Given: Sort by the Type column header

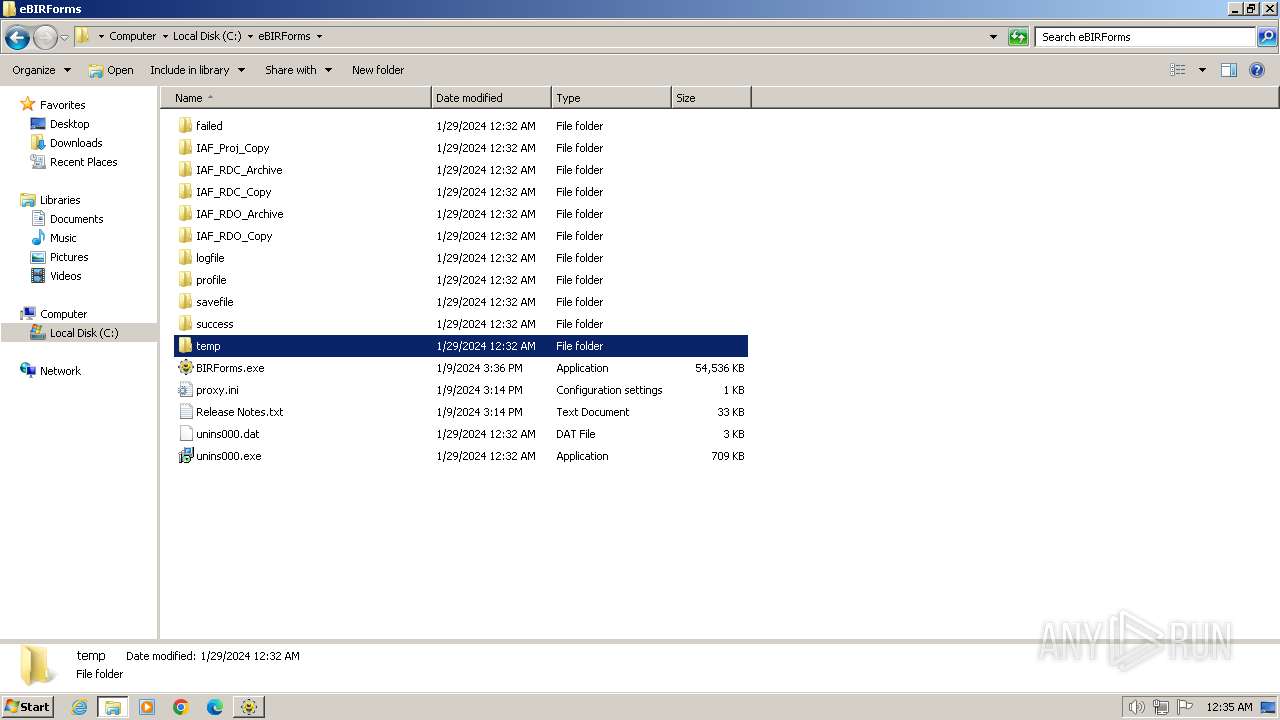Looking at the screenshot, I should point(611,98).
